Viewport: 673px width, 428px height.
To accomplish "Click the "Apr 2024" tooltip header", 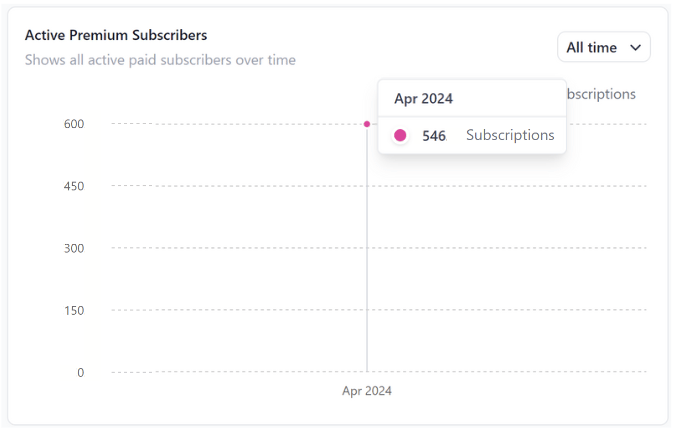I will (x=423, y=98).
